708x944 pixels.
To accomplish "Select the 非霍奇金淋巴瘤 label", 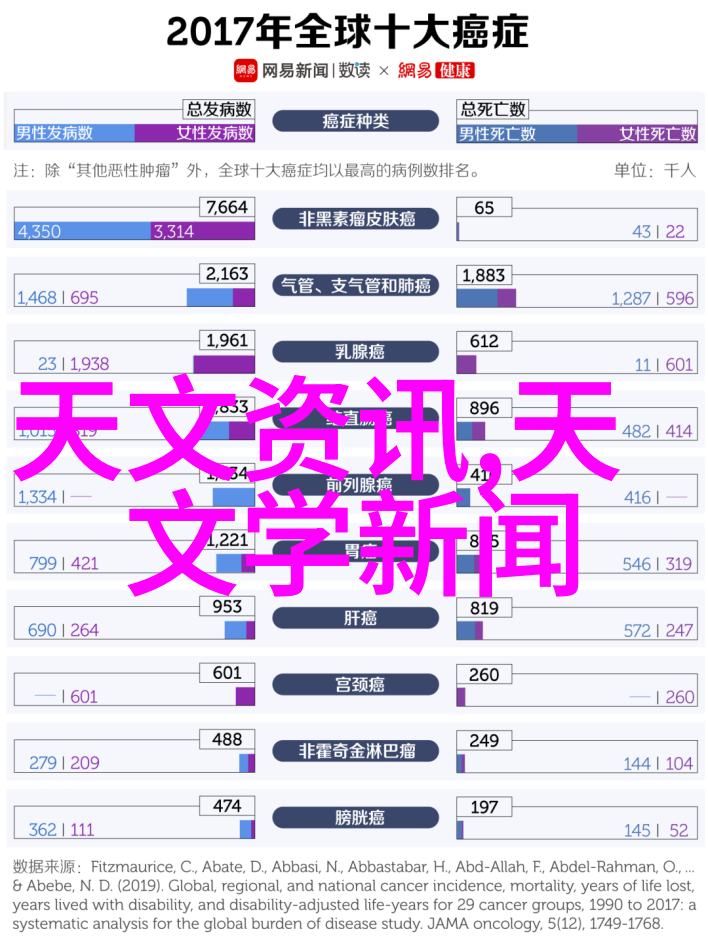I will (356, 751).
